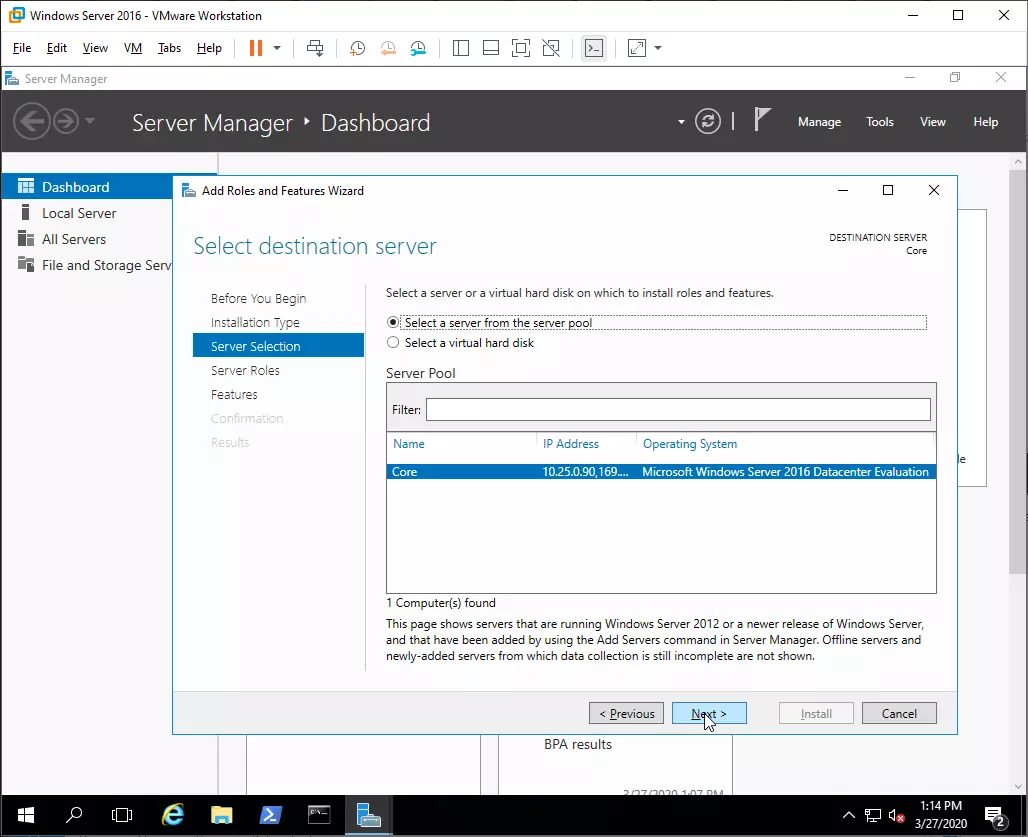This screenshot has width=1028, height=837.
Task: Go to Before You Begin wizard step
Action: click(x=258, y=298)
